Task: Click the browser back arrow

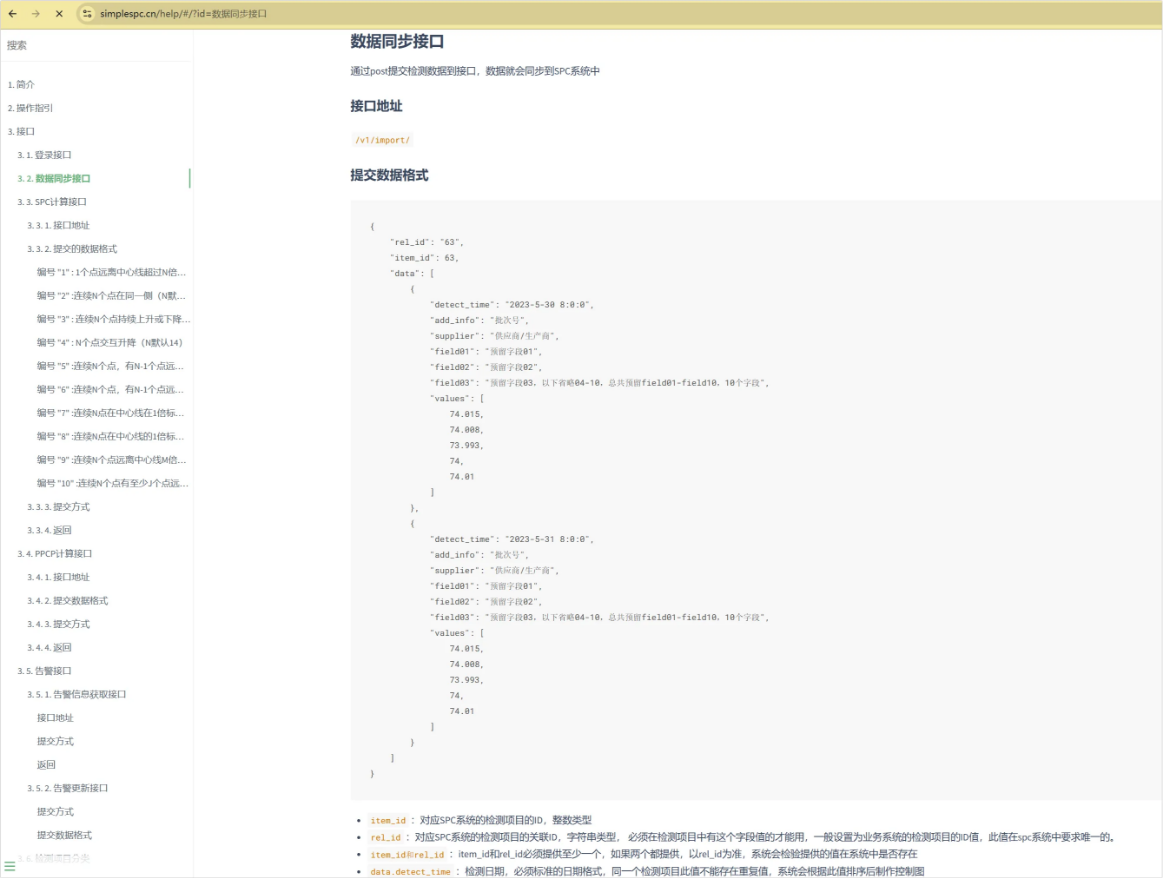Action: [x=12, y=14]
